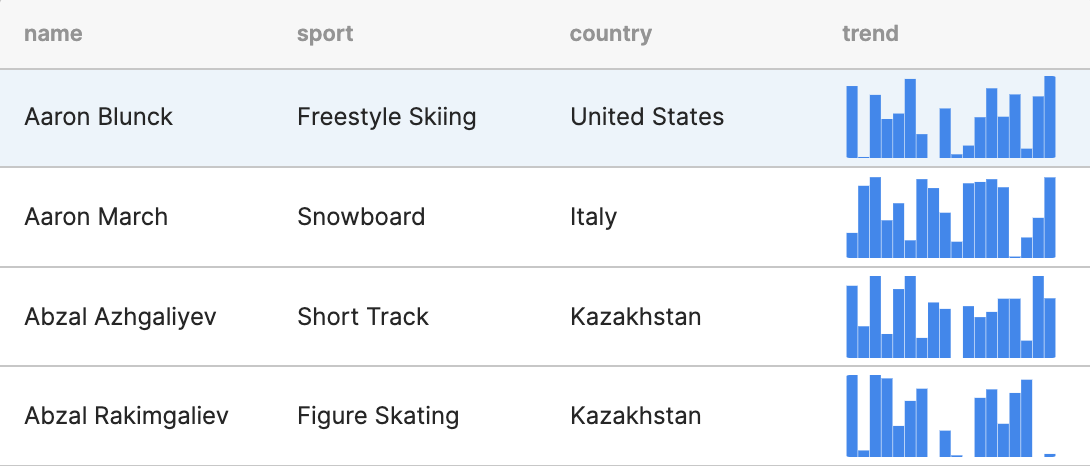Click Kazakhstan in Abzal Rakimgaliev's row
Viewport: 1090px width, 466px height.
click(x=635, y=417)
